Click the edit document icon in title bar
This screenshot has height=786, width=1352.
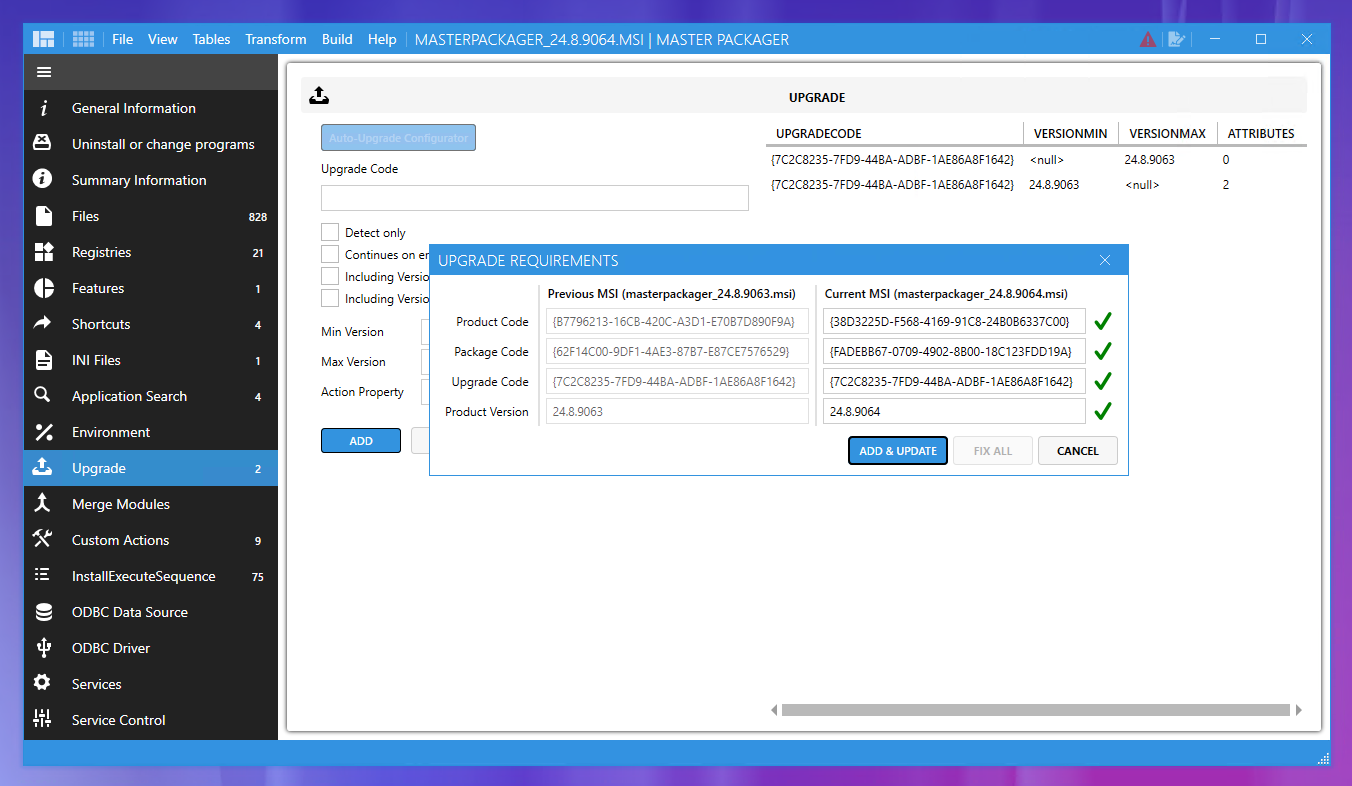1177,39
